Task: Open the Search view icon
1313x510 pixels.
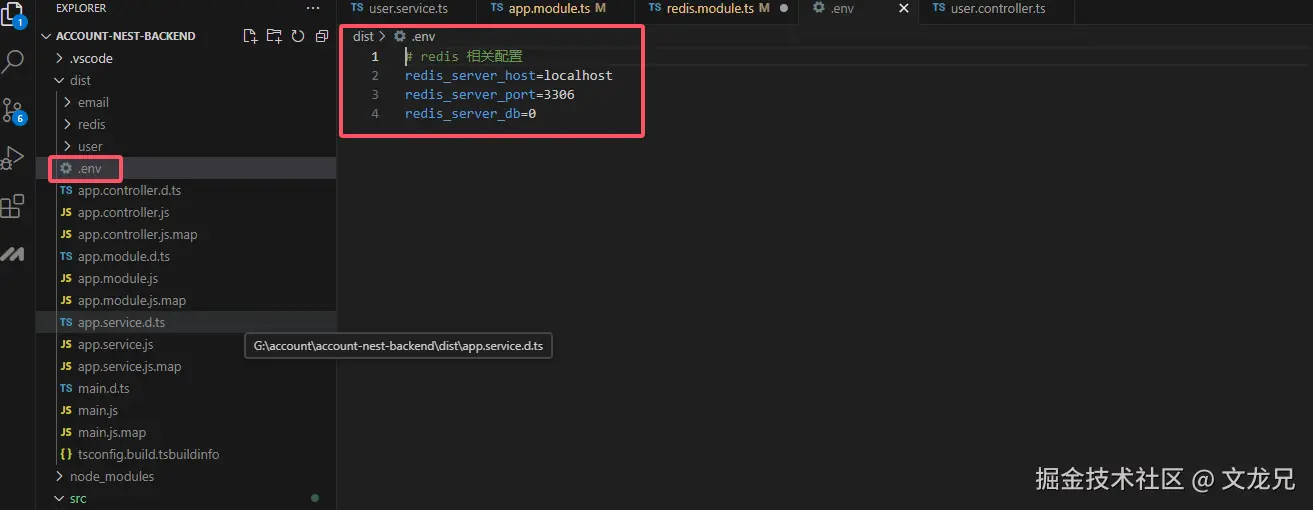Action: 13,62
